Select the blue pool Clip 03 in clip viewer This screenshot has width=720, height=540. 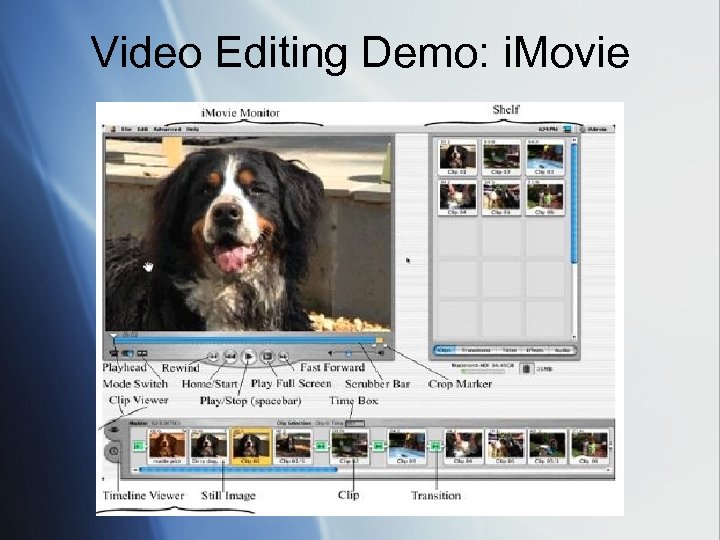click(406, 447)
